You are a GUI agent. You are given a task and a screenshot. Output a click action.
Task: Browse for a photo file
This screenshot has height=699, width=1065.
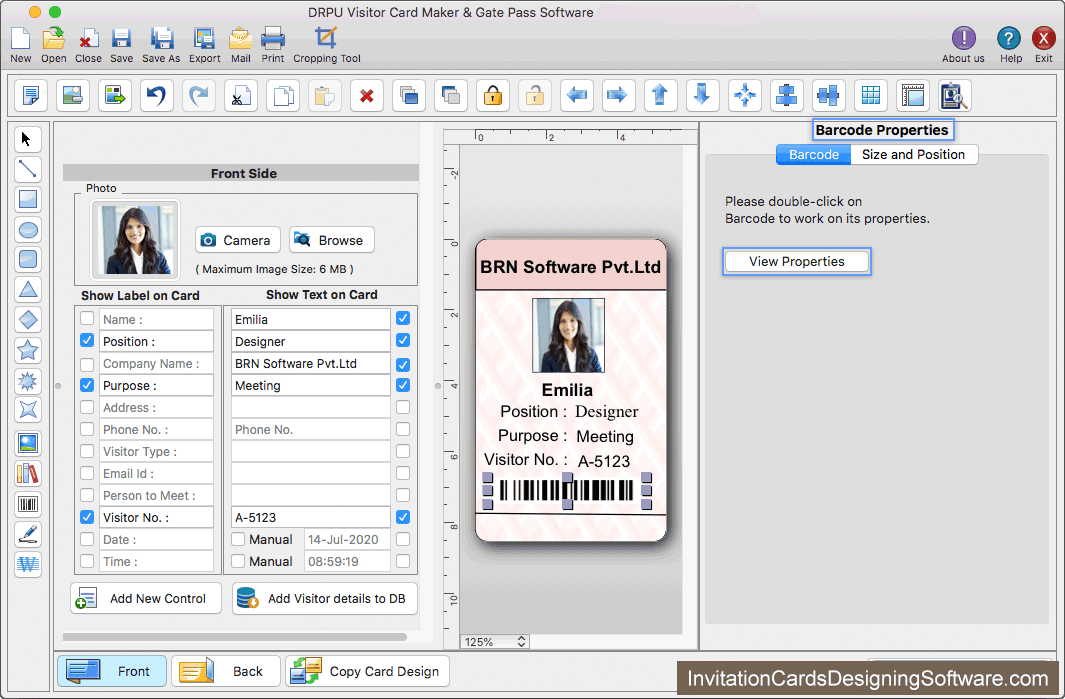[331, 240]
